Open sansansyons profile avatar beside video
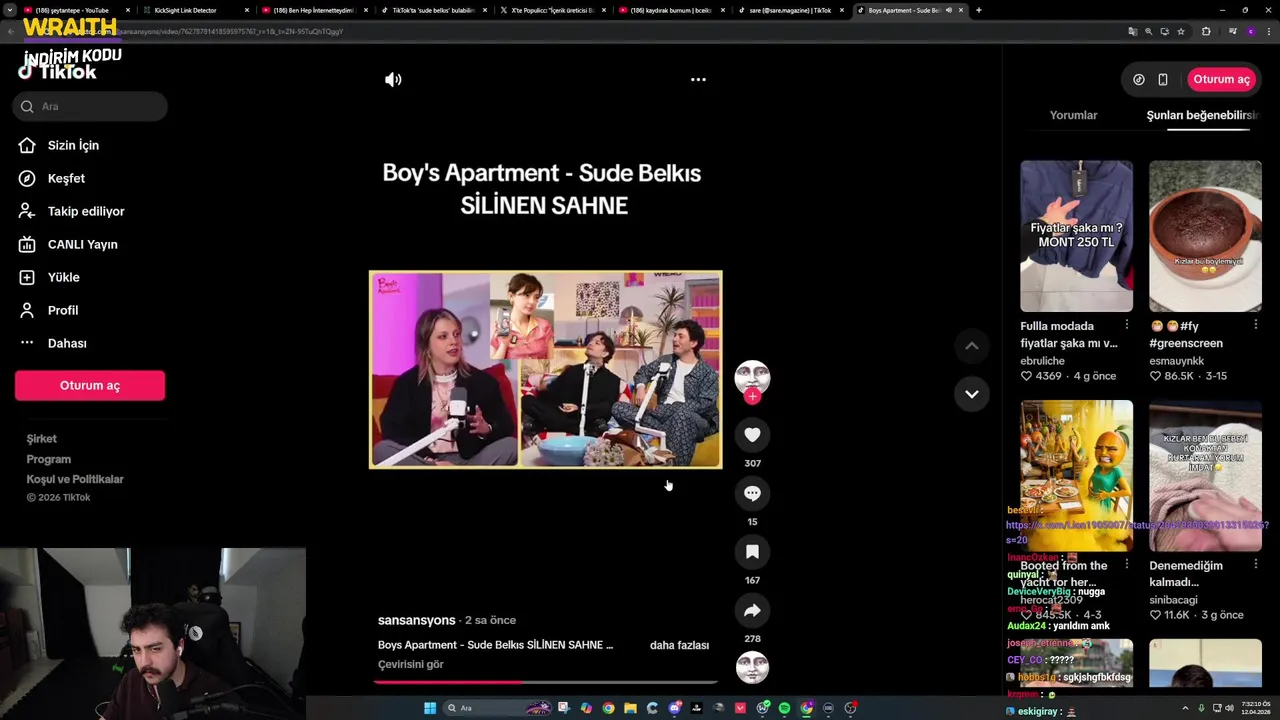 click(x=752, y=376)
